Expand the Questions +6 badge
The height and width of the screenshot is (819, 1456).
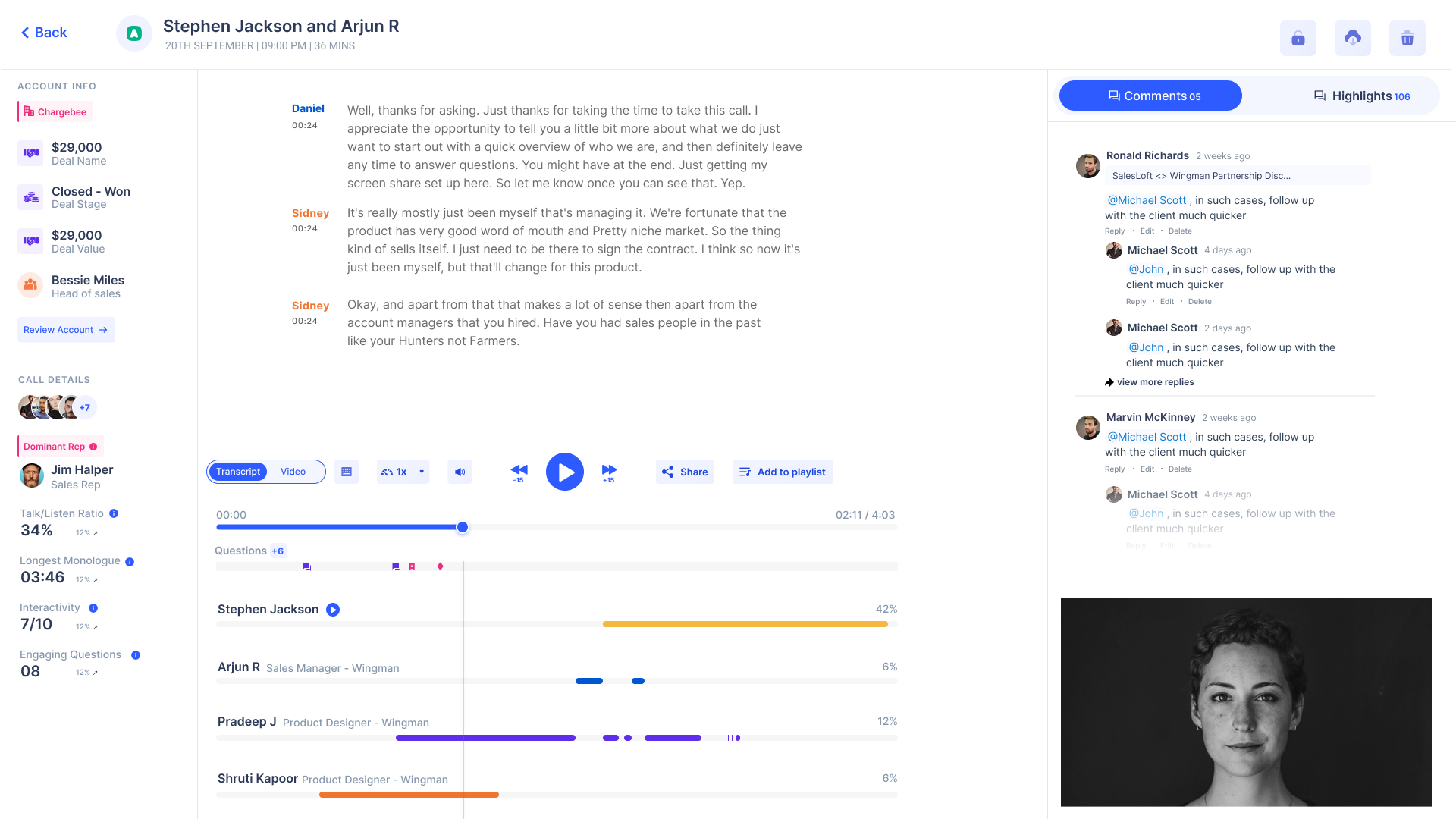tap(278, 551)
